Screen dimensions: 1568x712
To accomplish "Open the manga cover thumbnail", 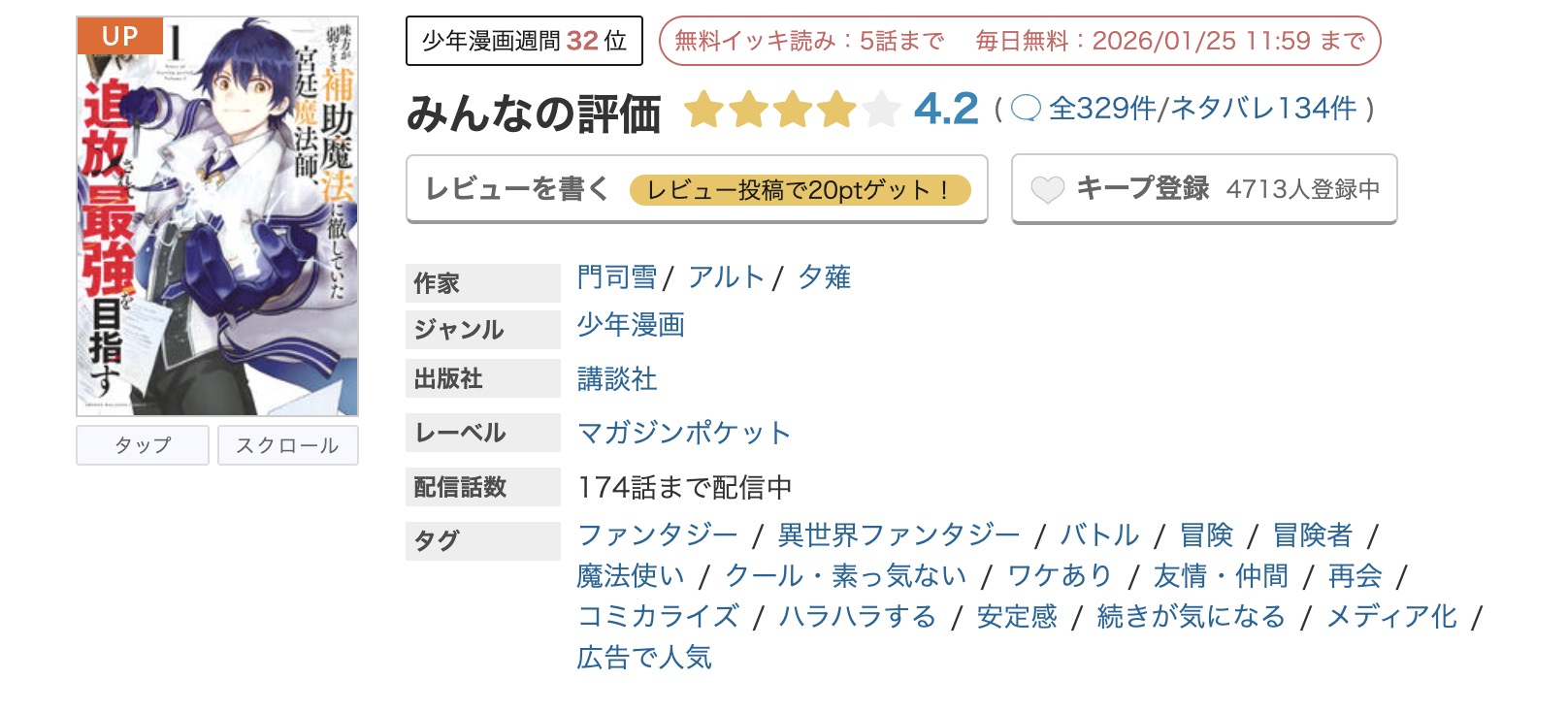I will point(217,216).
